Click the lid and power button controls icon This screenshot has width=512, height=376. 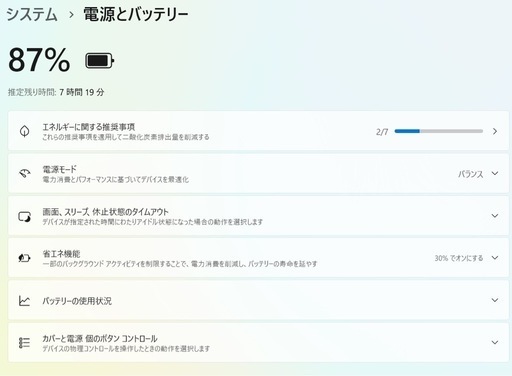[x=24, y=343]
